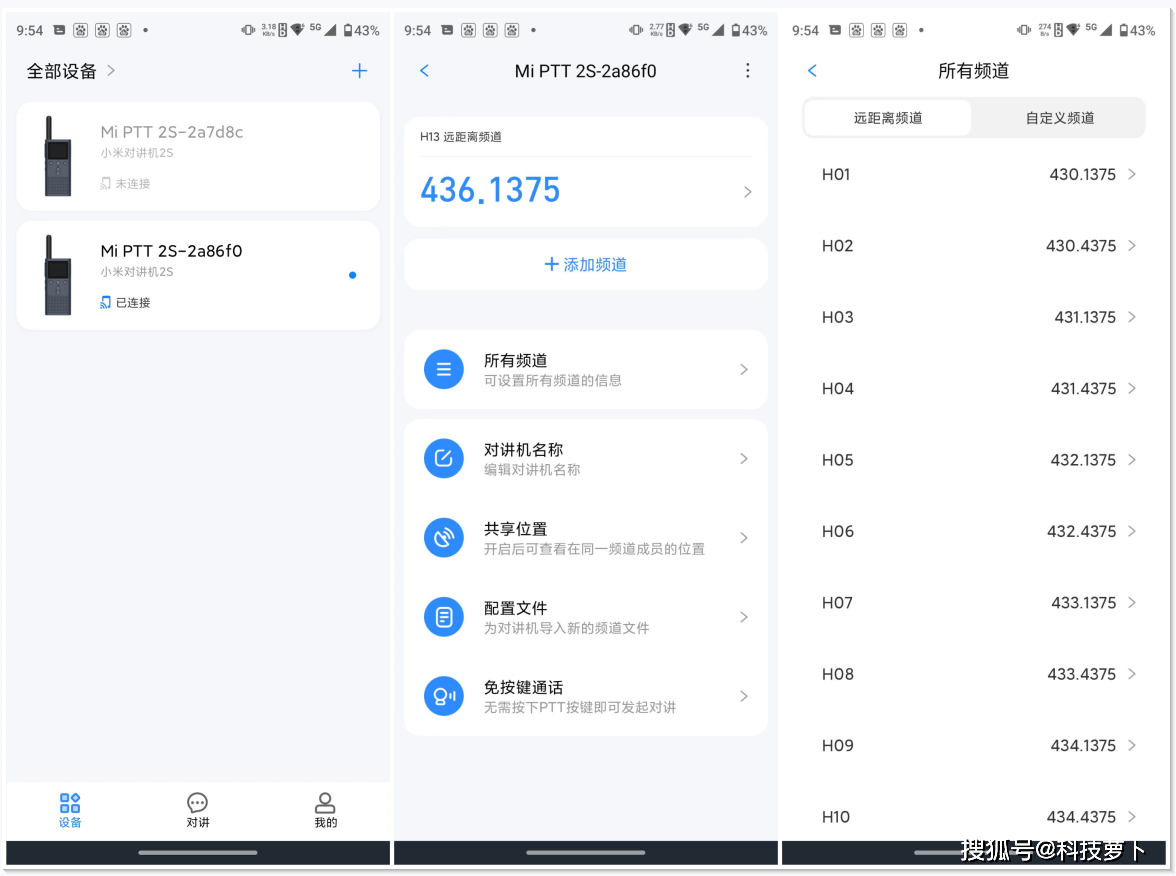Click 未连接 status on 2a7d8c device
The width and height of the screenshot is (1176, 876).
tap(125, 183)
